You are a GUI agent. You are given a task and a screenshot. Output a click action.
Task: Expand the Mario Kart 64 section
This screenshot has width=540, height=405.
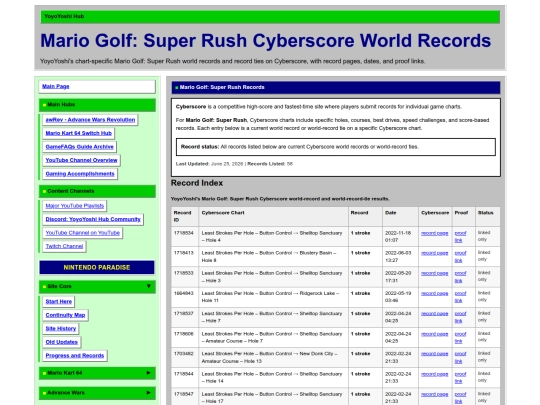(x=97, y=373)
